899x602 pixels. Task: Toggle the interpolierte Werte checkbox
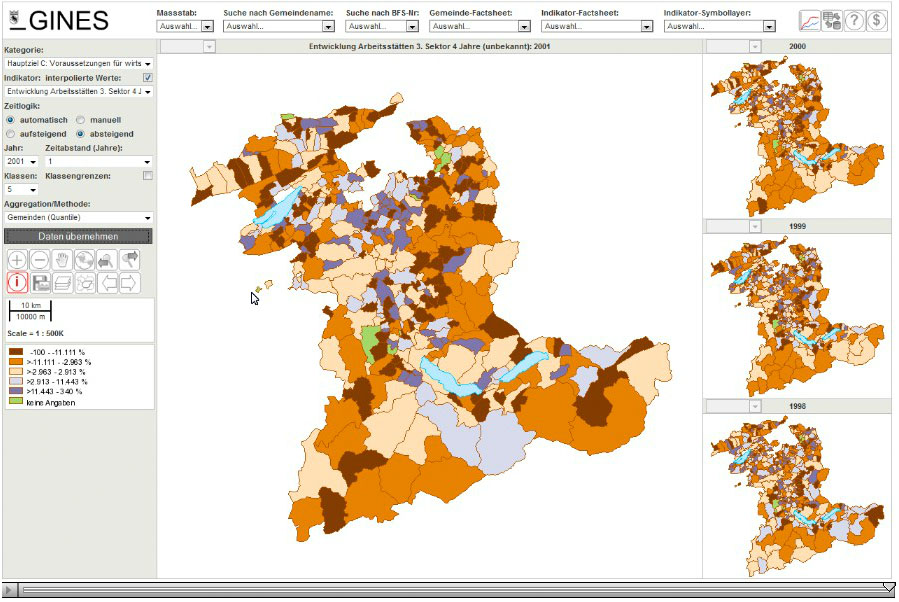148,78
